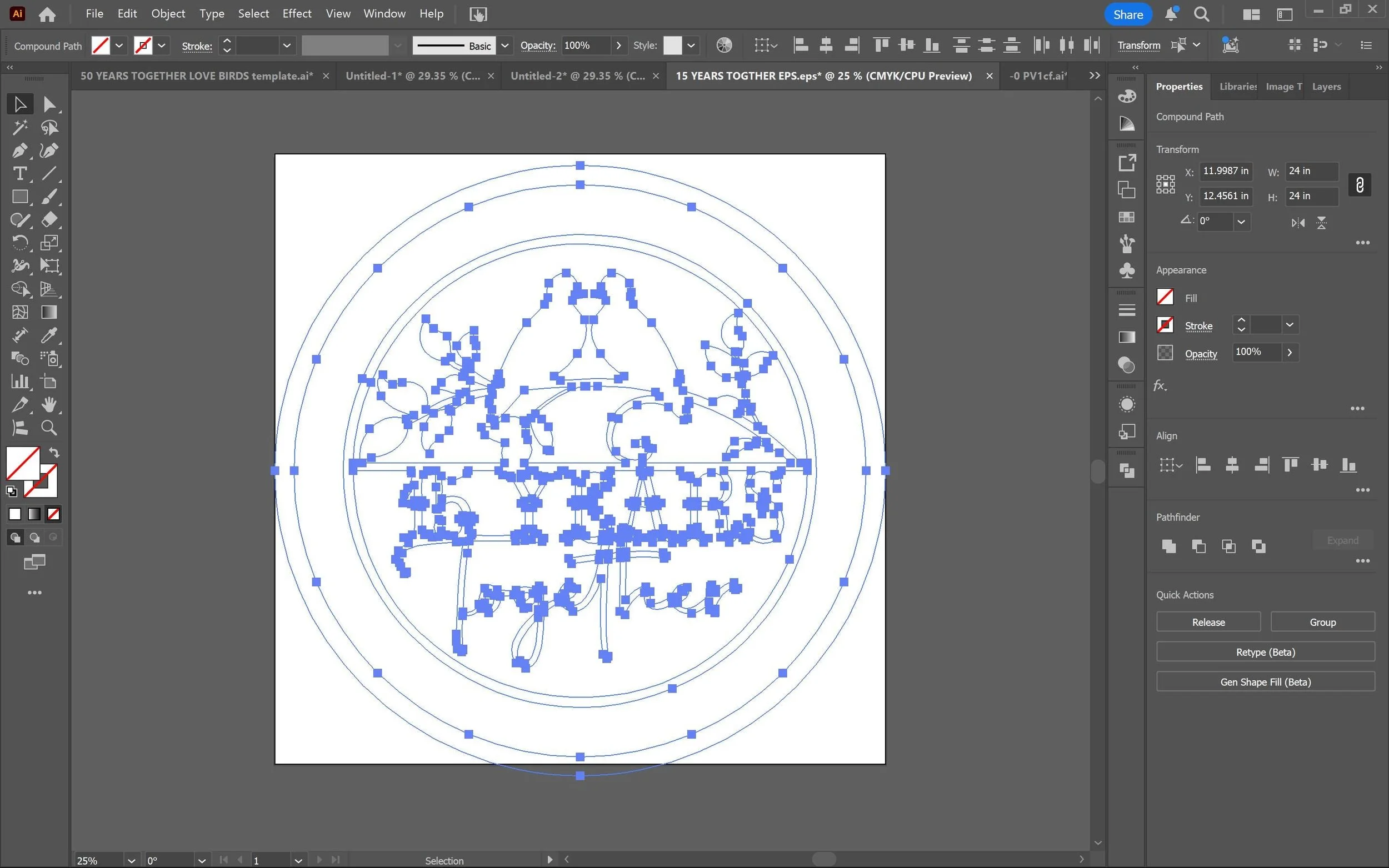Click the Gen Shape Fill (Beta) button

pyautogui.click(x=1266, y=681)
